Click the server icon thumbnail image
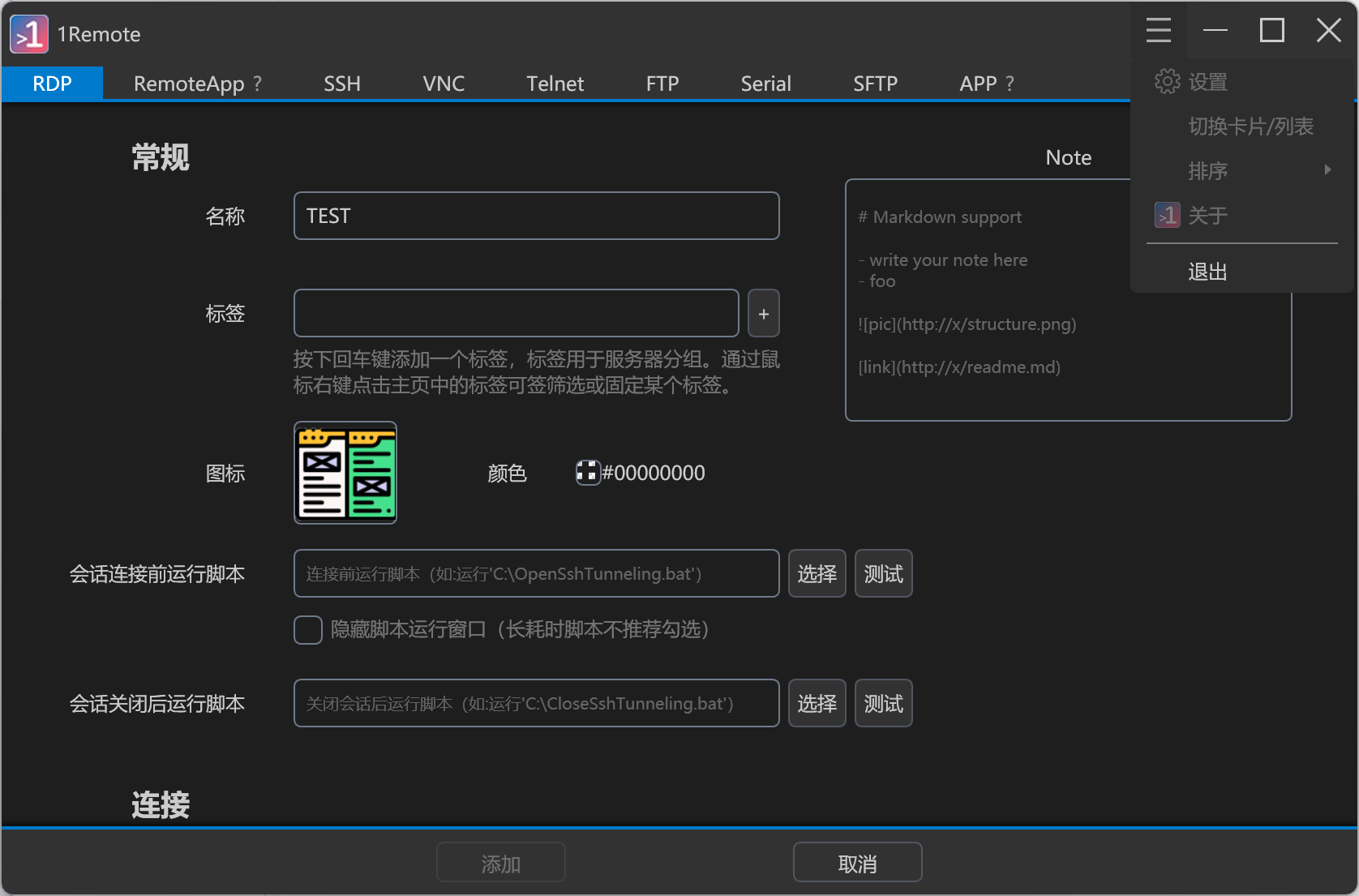 tap(345, 473)
